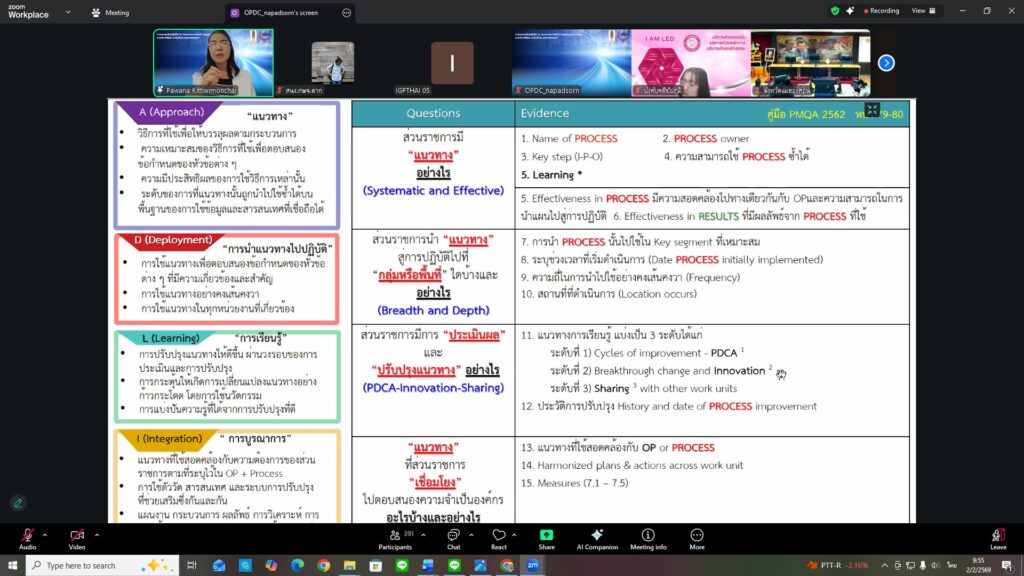Click the green Share screen button
This screenshot has width=1024, height=576.
pos(546,537)
